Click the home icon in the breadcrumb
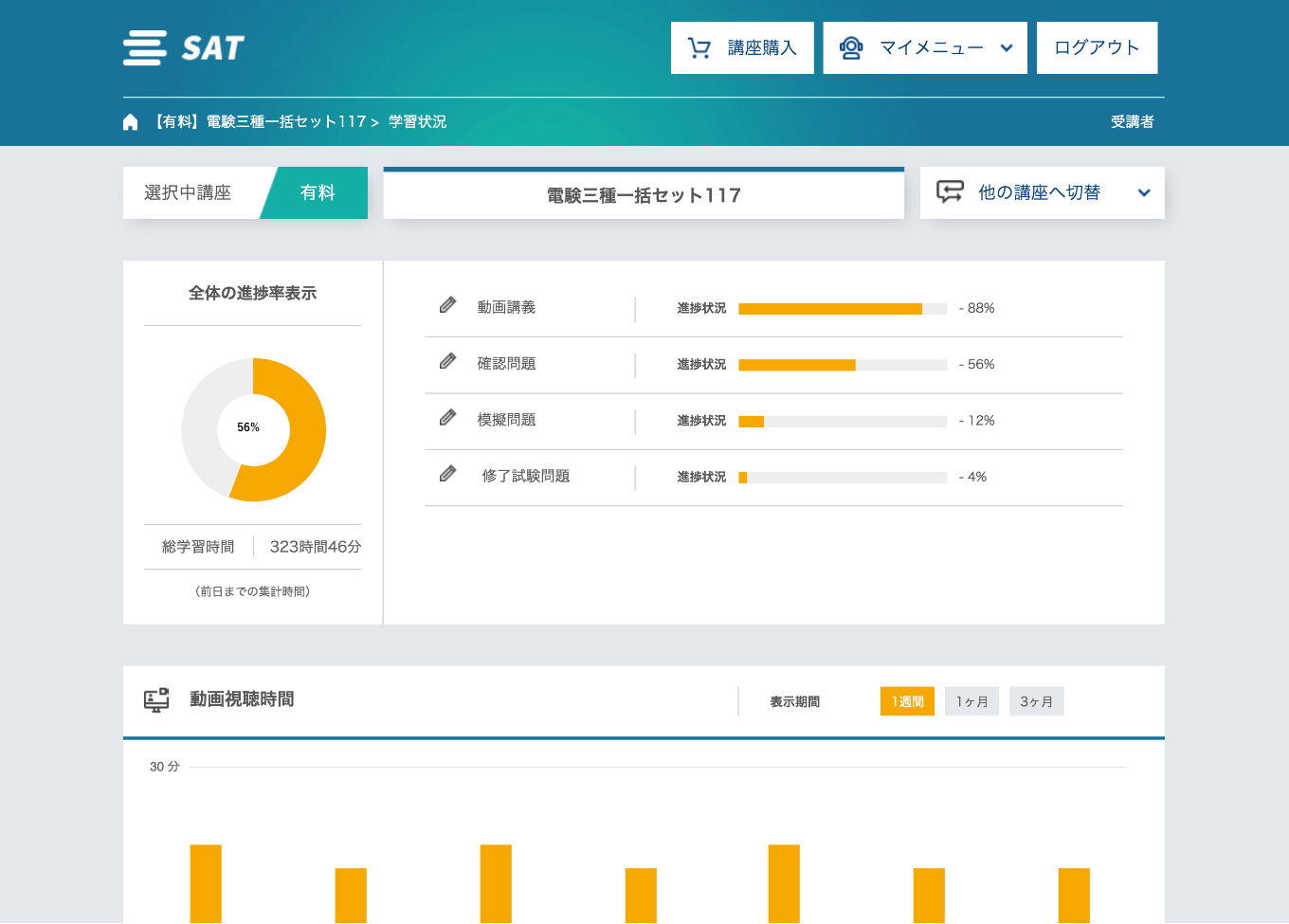The width and height of the screenshot is (1289, 924). [x=131, y=122]
